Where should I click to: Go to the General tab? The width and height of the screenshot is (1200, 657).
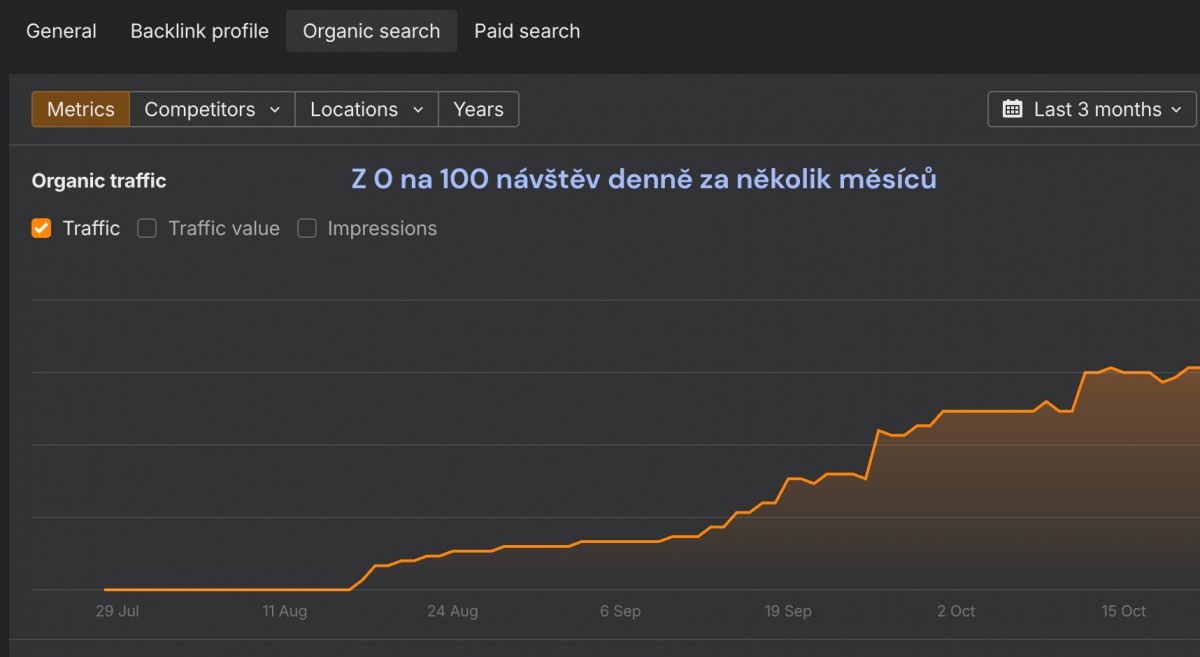(x=61, y=31)
